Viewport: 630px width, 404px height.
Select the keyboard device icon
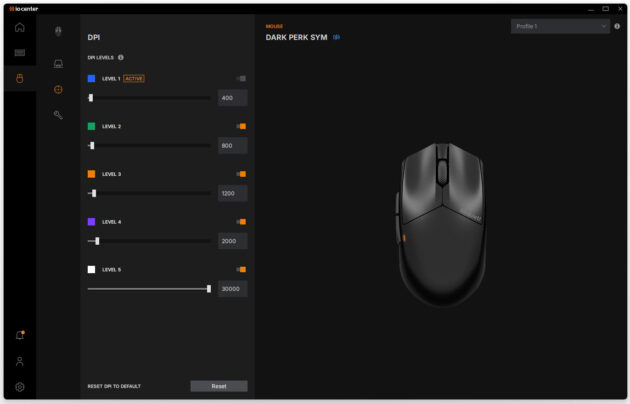point(20,53)
